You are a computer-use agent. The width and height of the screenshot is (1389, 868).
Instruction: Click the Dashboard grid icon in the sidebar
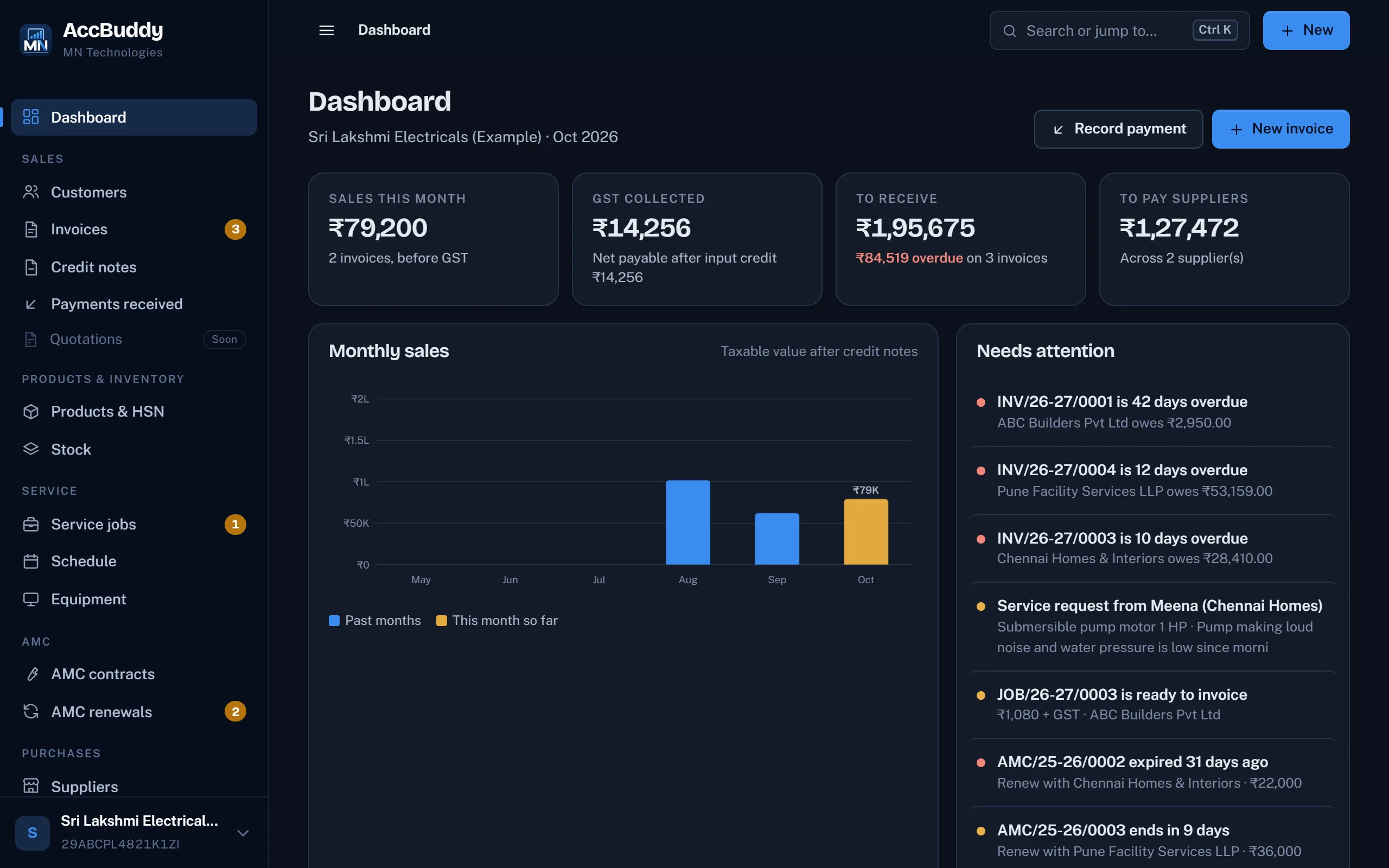pos(30,117)
